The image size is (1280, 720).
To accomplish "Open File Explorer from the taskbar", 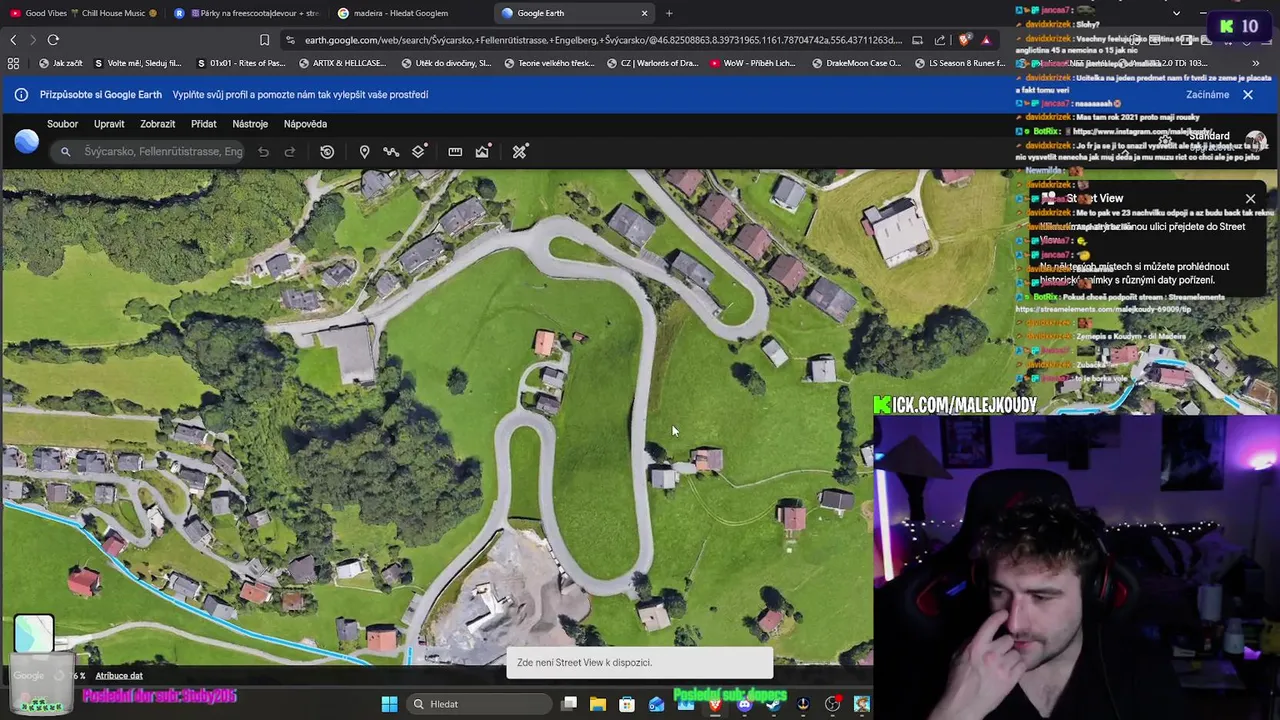I will pyautogui.click(x=598, y=704).
